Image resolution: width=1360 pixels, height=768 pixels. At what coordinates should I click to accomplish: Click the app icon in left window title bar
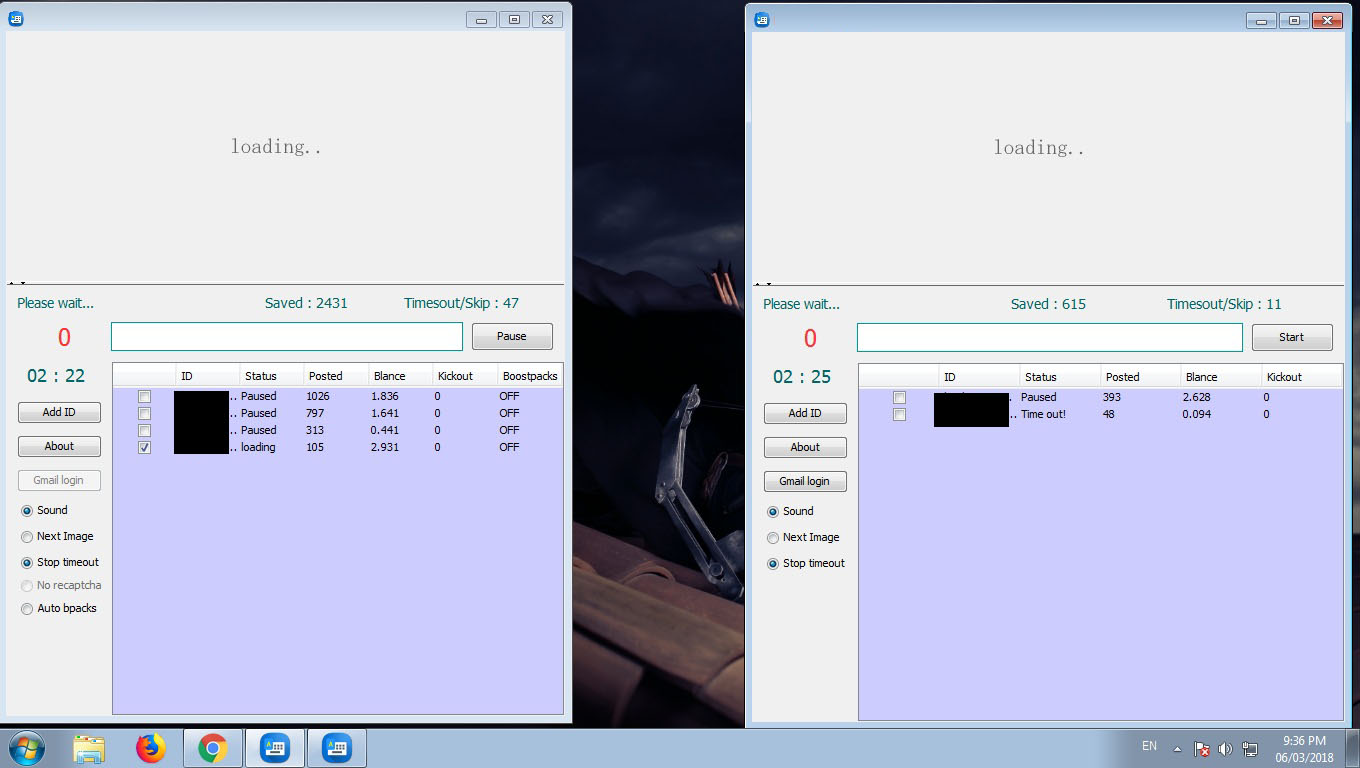[16, 19]
